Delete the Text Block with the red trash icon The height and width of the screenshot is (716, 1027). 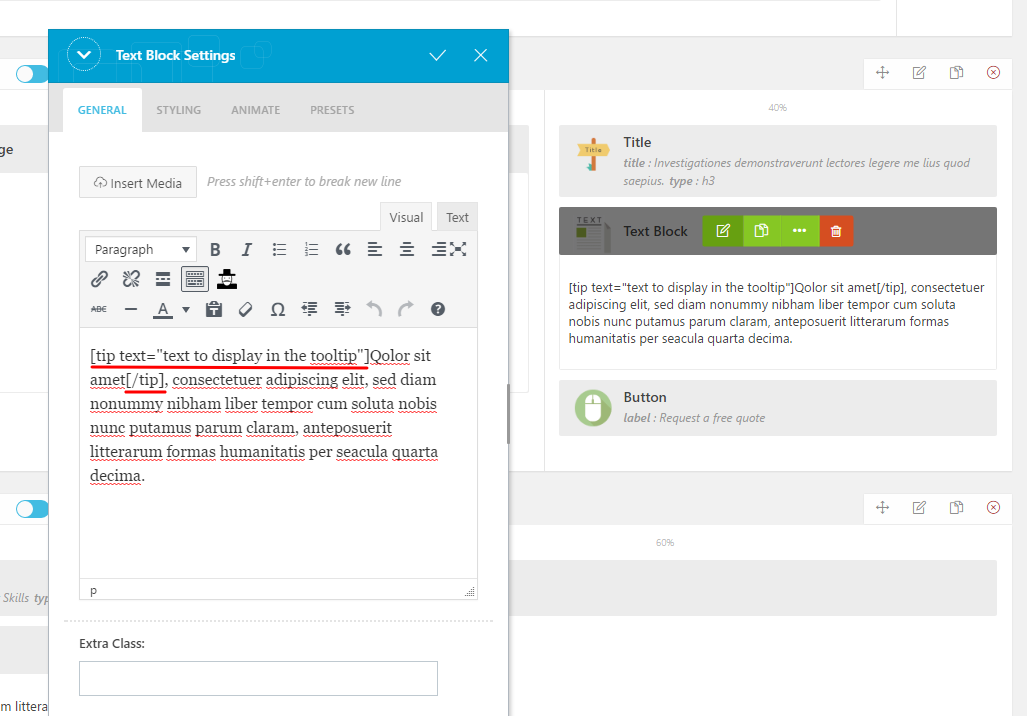(836, 231)
